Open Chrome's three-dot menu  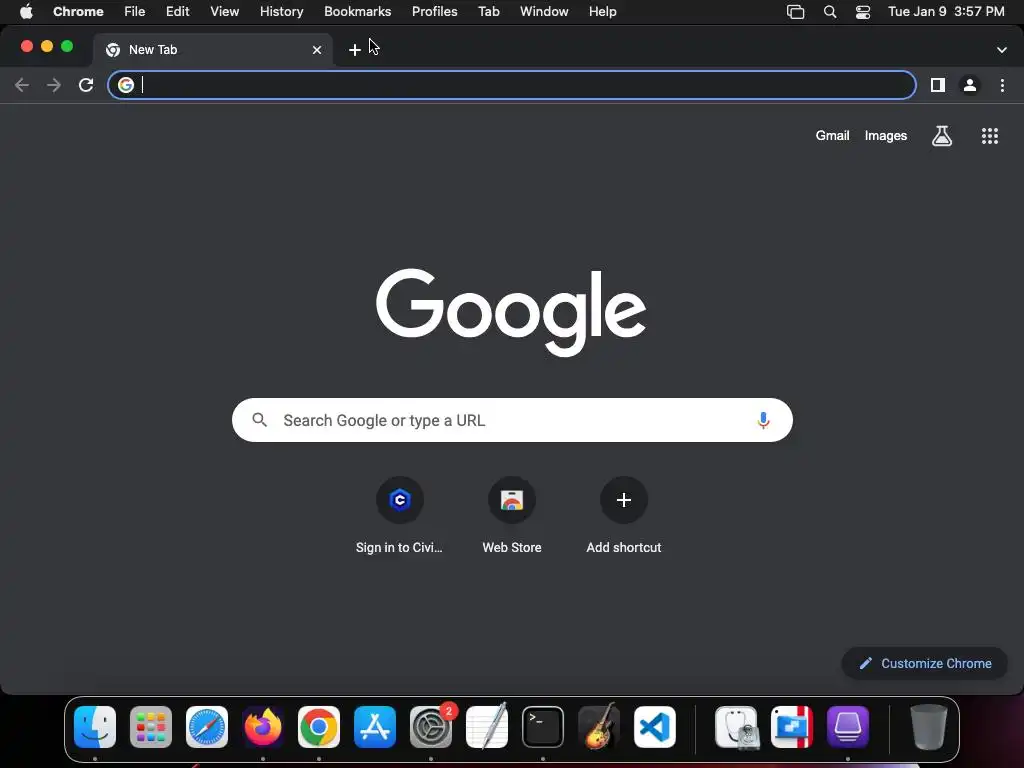coord(1002,85)
